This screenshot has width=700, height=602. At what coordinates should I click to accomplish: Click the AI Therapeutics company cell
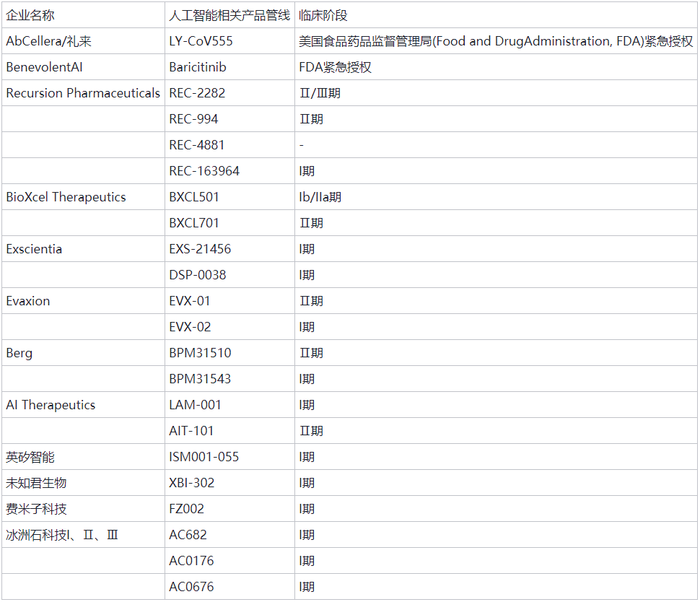[x=51, y=405]
